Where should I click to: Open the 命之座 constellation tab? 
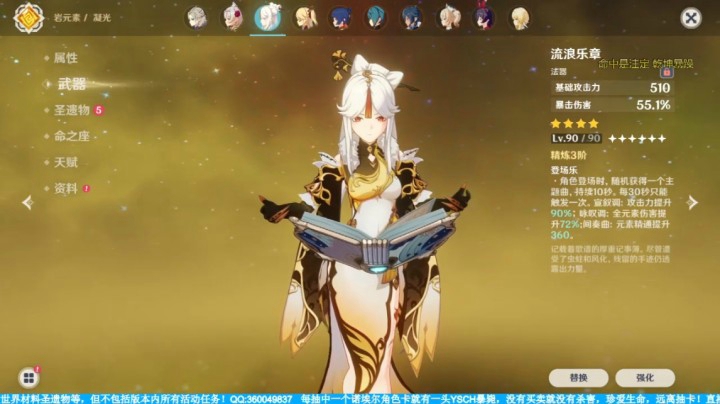click(72, 136)
